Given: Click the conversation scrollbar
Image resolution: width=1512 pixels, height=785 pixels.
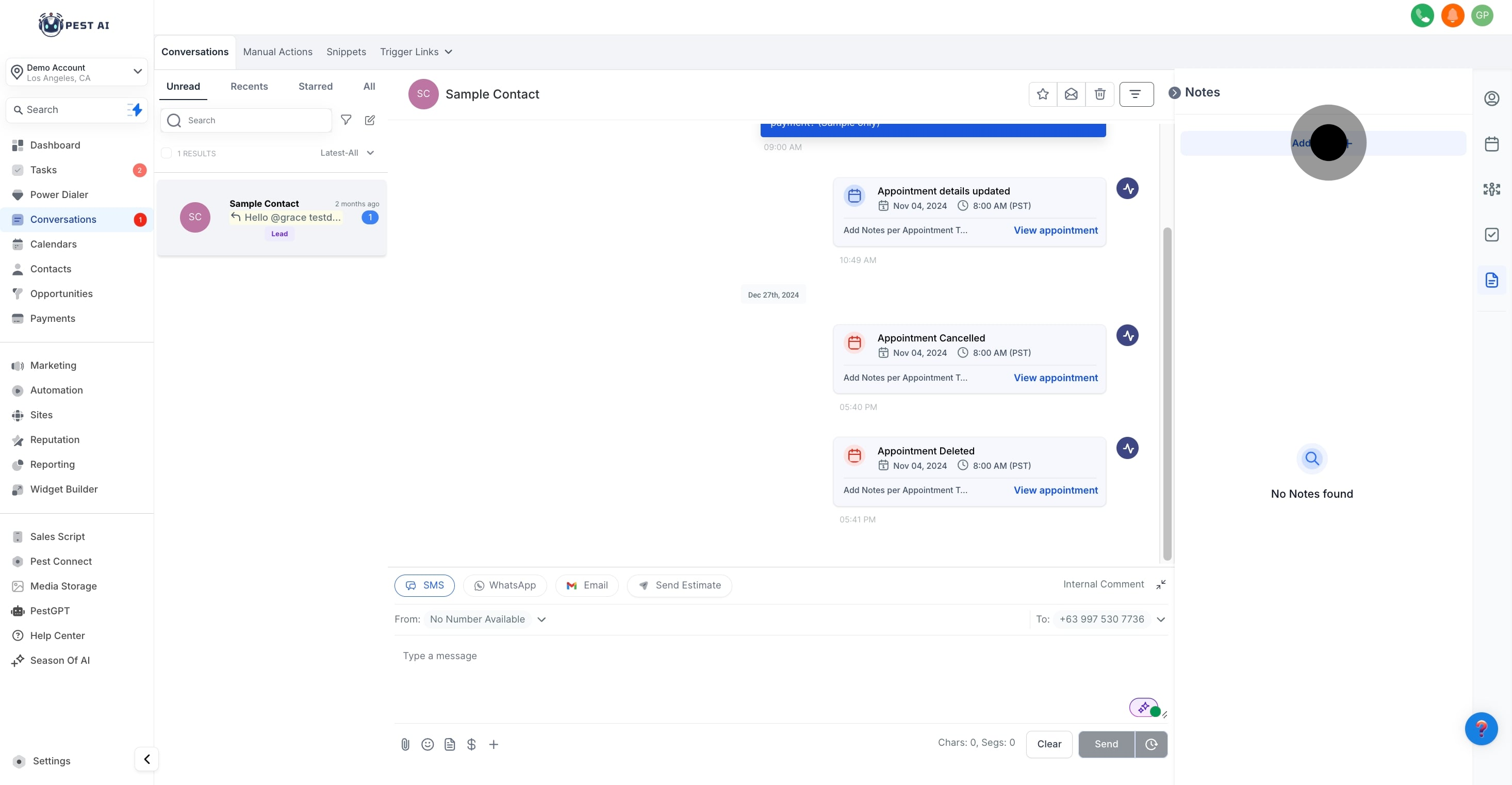Looking at the screenshot, I should [x=1167, y=394].
